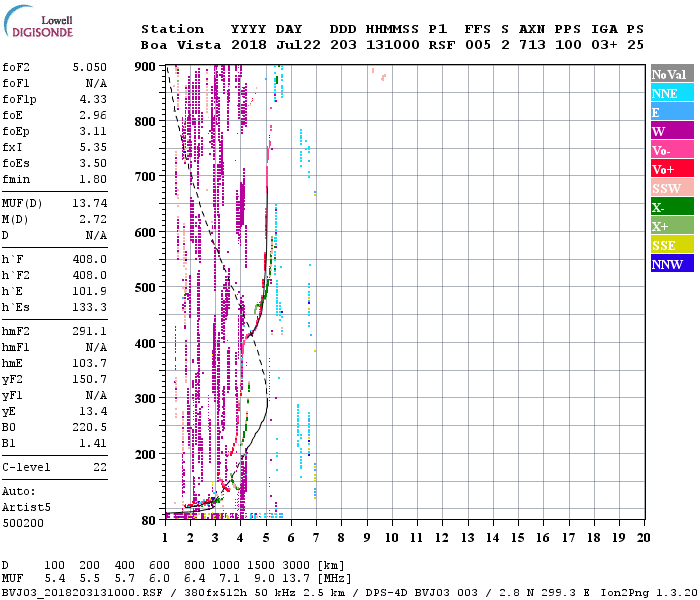Click the year 2018 in header
Image resolution: width=700 pixels, height=600 pixels.
[249, 45]
